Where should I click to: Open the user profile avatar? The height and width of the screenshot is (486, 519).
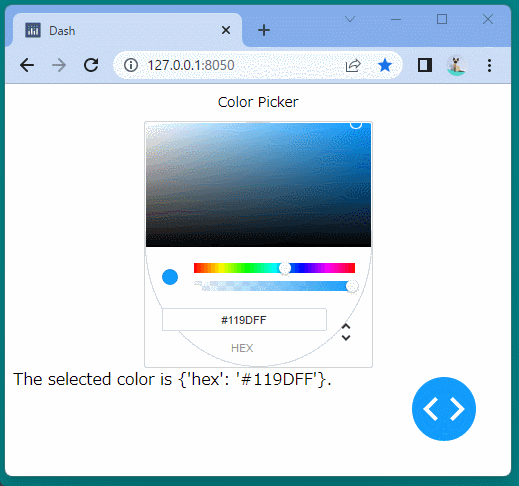(456, 65)
